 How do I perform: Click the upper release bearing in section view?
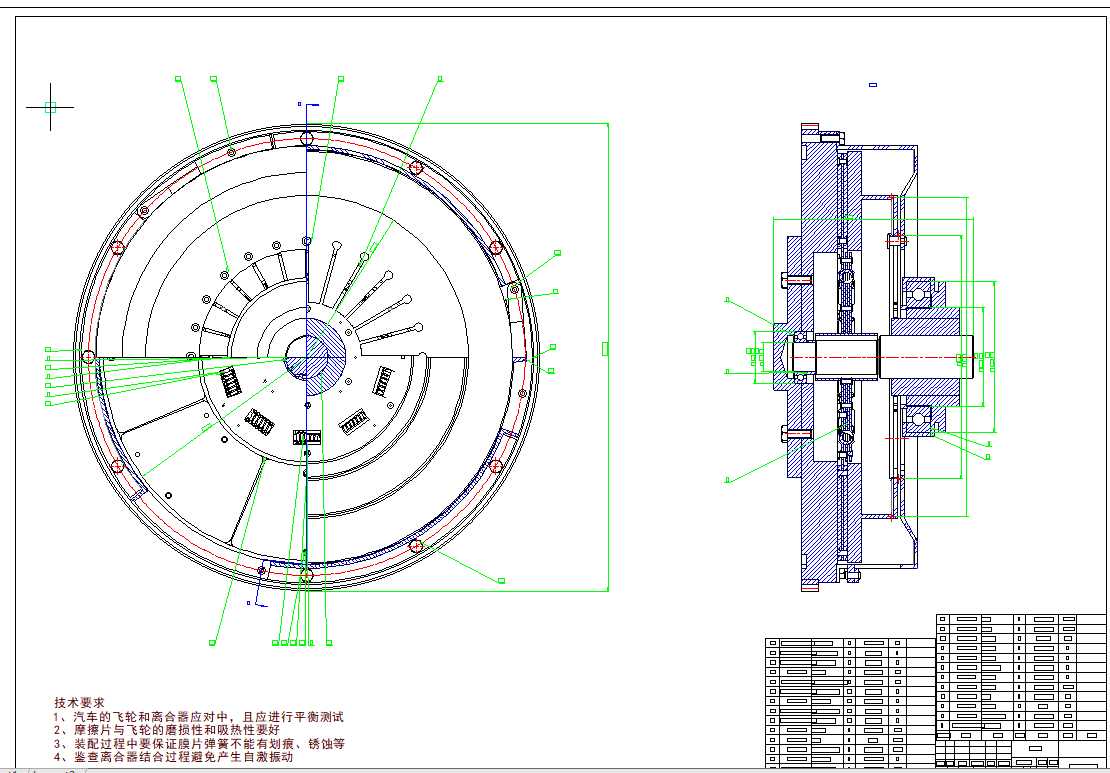(x=919, y=294)
